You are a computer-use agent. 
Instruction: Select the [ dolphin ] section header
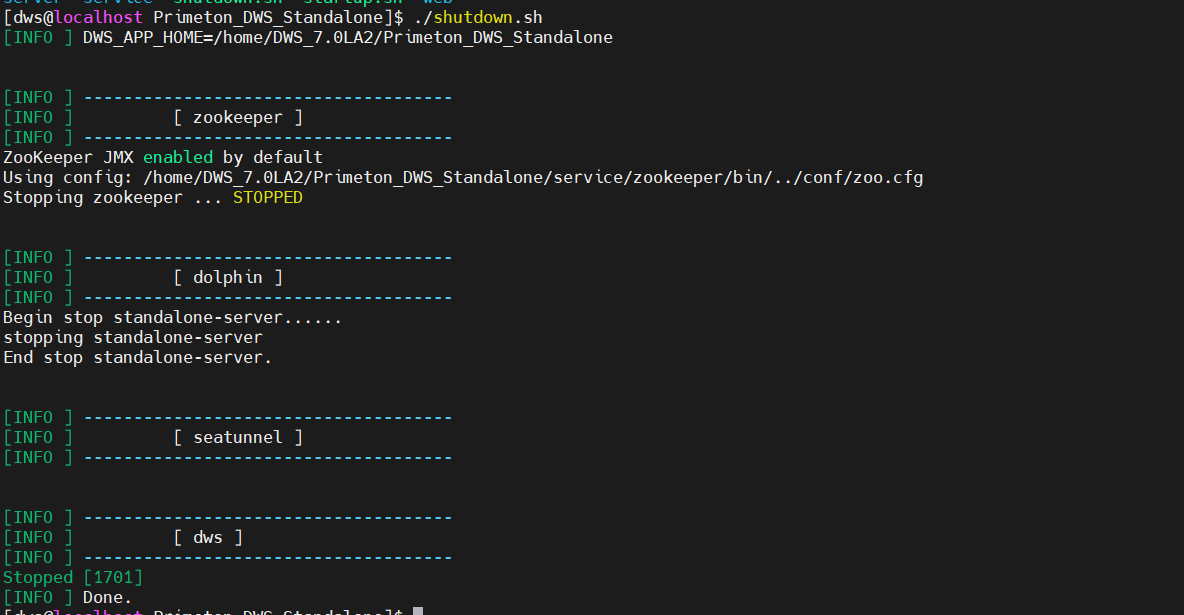(x=228, y=278)
